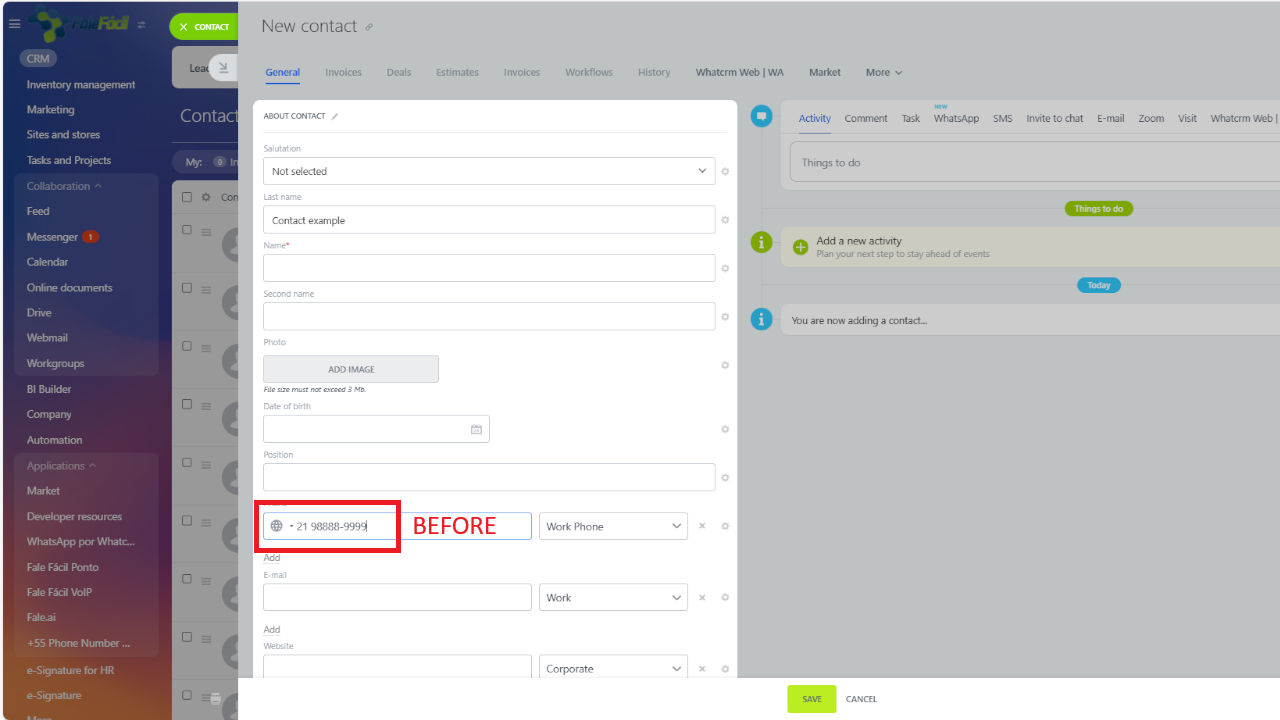1280x720 pixels.
Task: Open gear settings next to Salutation field
Action: pos(725,172)
